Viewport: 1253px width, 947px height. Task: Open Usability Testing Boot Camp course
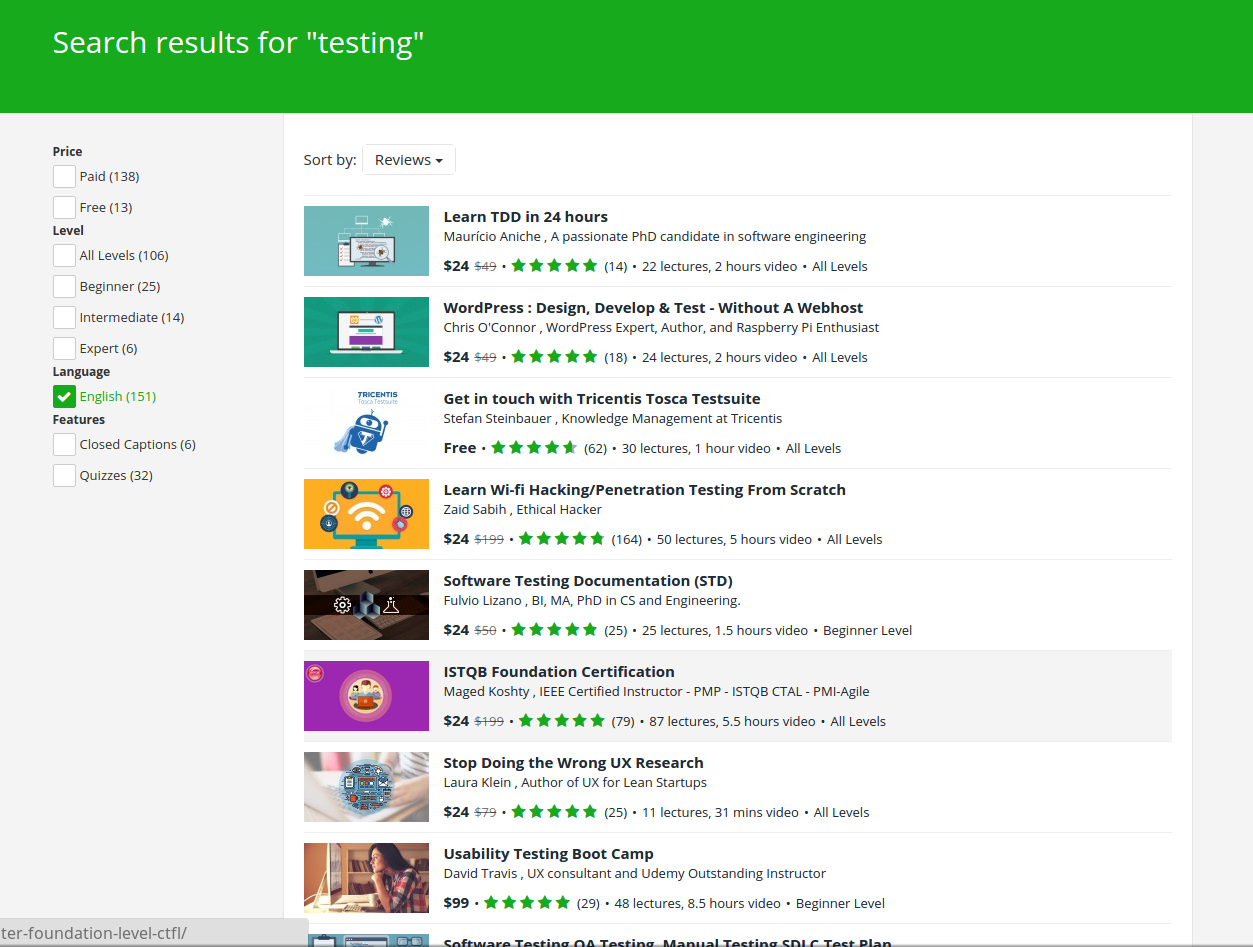pyautogui.click(x=548, y=854)
